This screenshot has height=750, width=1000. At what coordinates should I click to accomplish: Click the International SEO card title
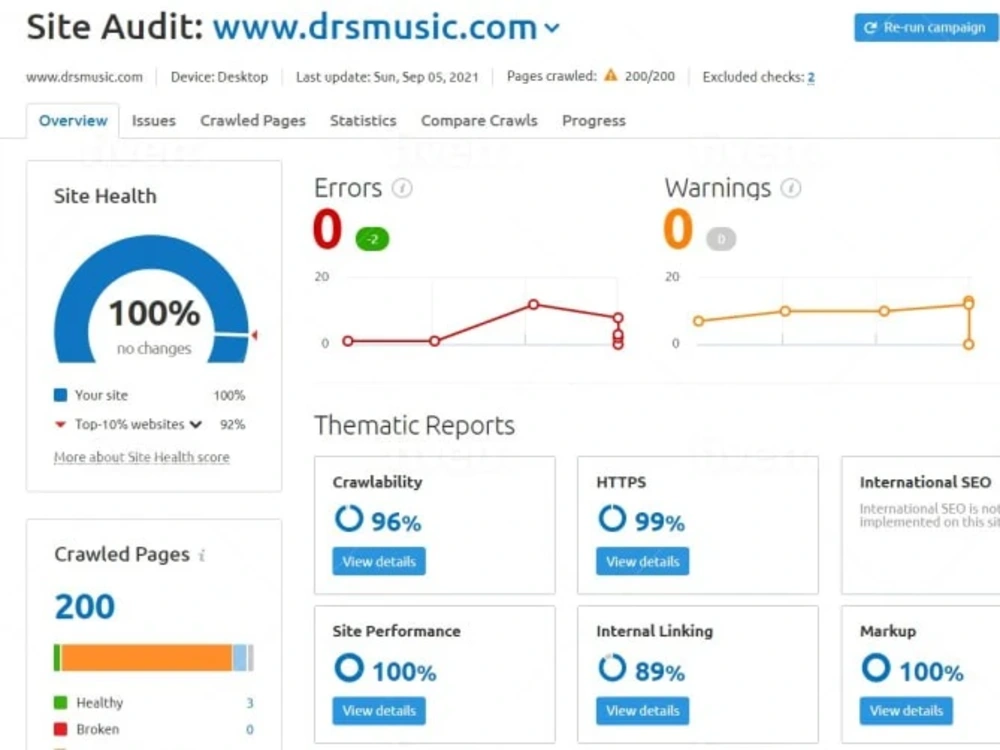click(925, 482)
